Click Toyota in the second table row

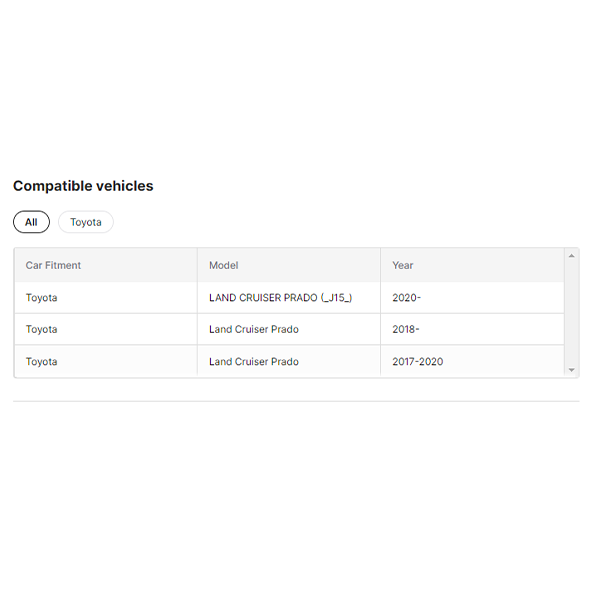tap(42, 329)
